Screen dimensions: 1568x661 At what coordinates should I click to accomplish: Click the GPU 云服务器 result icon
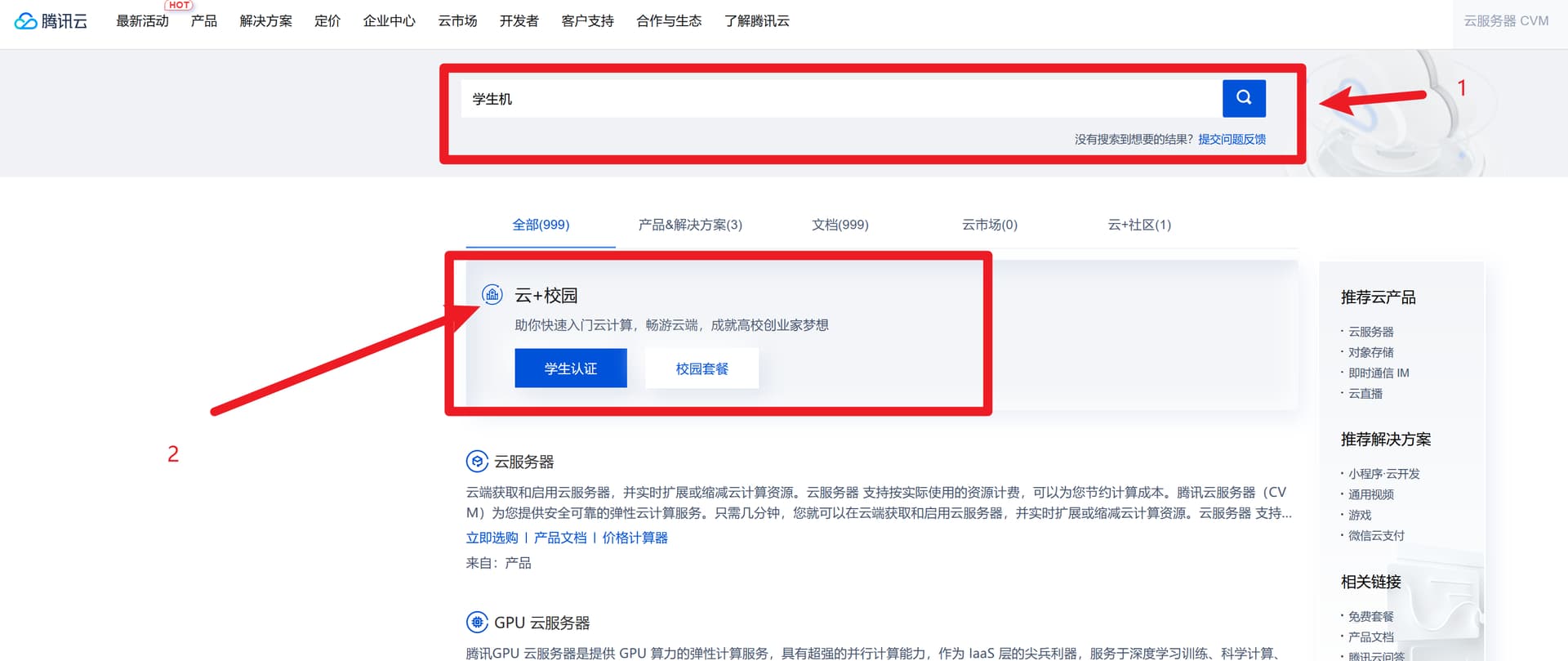pos(477,623)
